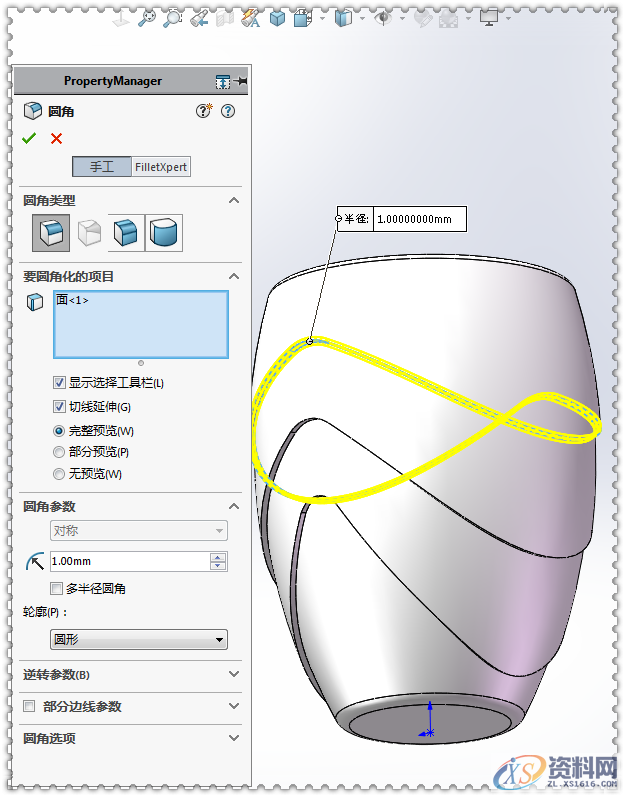Viewport: 625px width, 797px height.
Task: Open Hide/Show Items dropdown arrow
Action: coord(402,19)
